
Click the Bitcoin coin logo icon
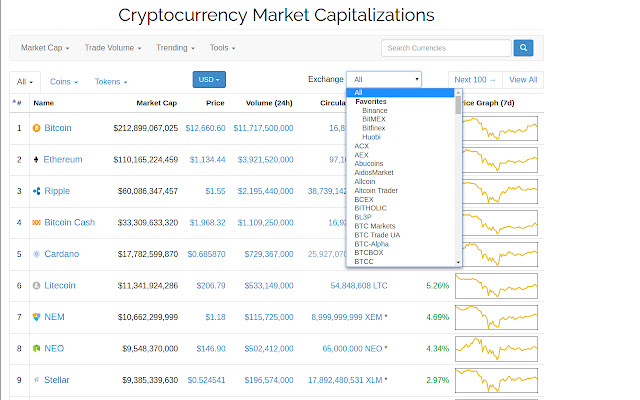pyautogui.click(x=37, y=128)
